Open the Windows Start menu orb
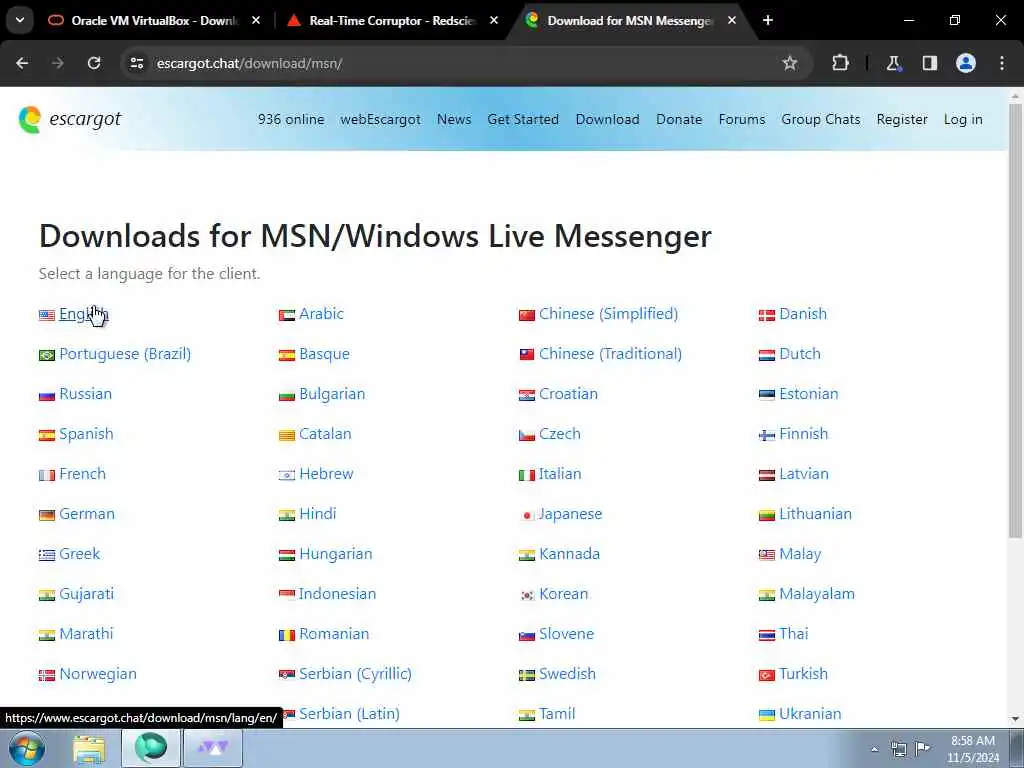 click(x=27, y=748)
